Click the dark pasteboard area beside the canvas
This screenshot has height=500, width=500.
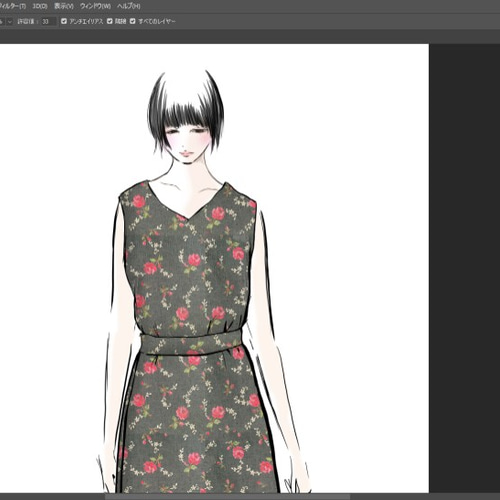[465, 267]
